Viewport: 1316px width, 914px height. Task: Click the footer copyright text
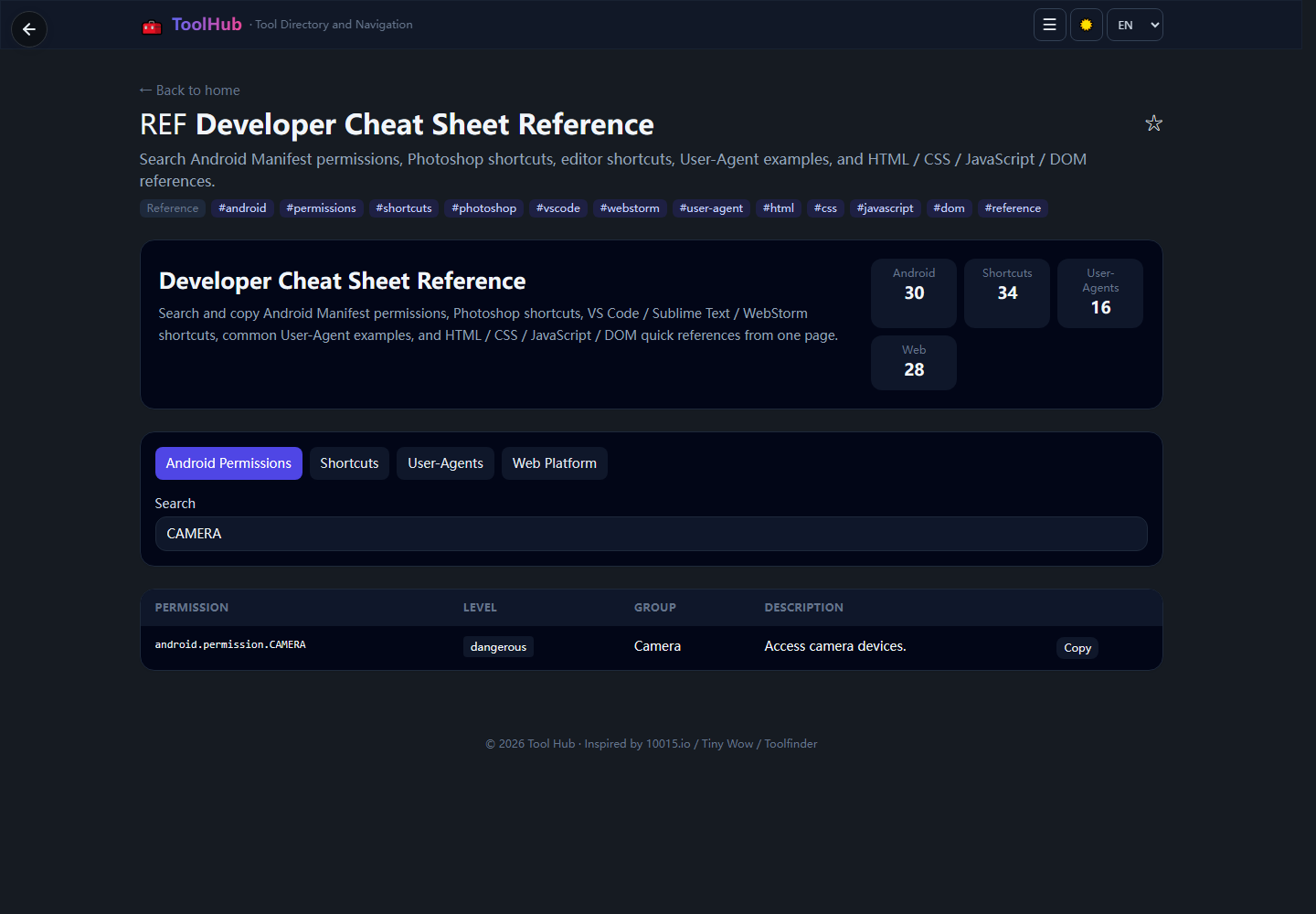(x=652, y=744)
